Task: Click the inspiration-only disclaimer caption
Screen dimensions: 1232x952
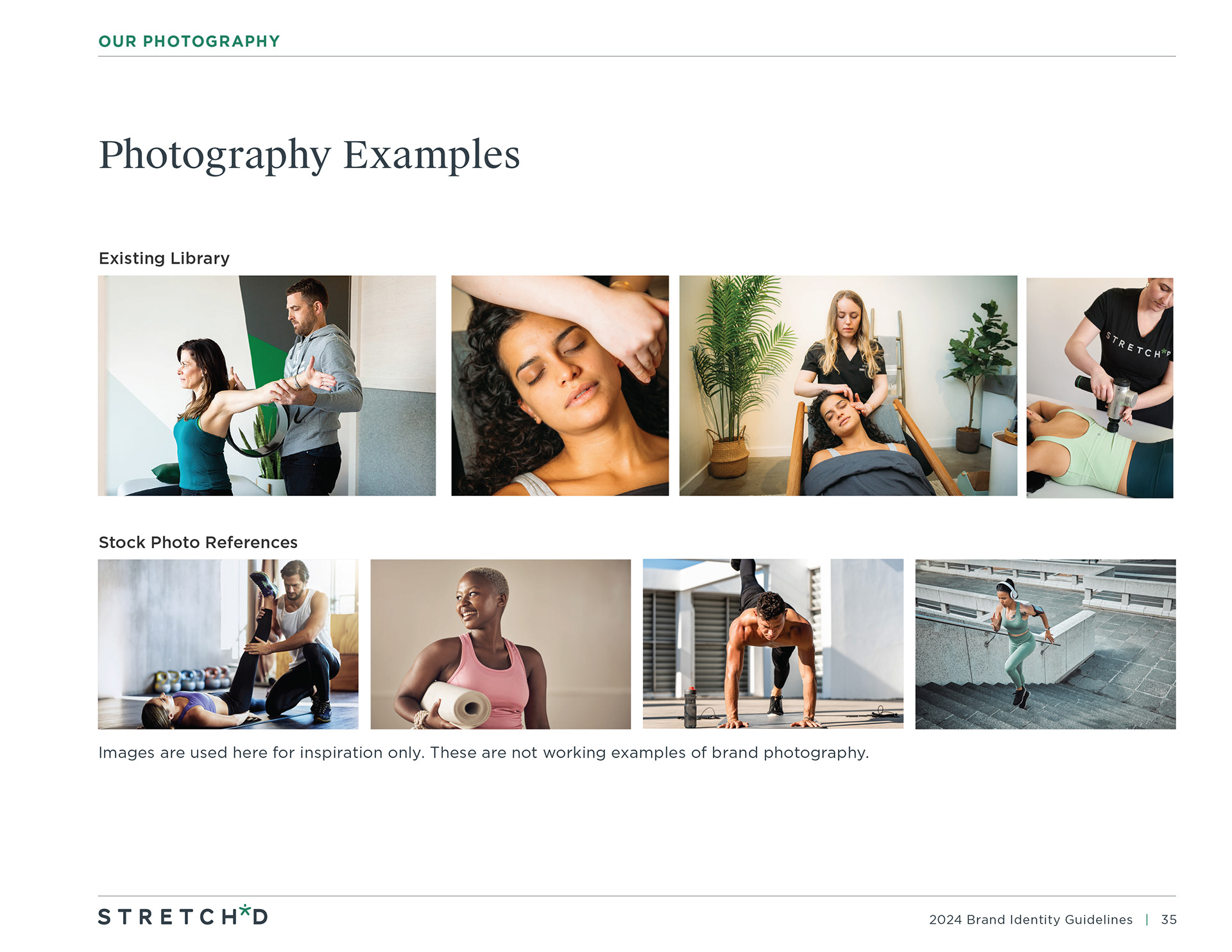Action: tap(484, 752)
